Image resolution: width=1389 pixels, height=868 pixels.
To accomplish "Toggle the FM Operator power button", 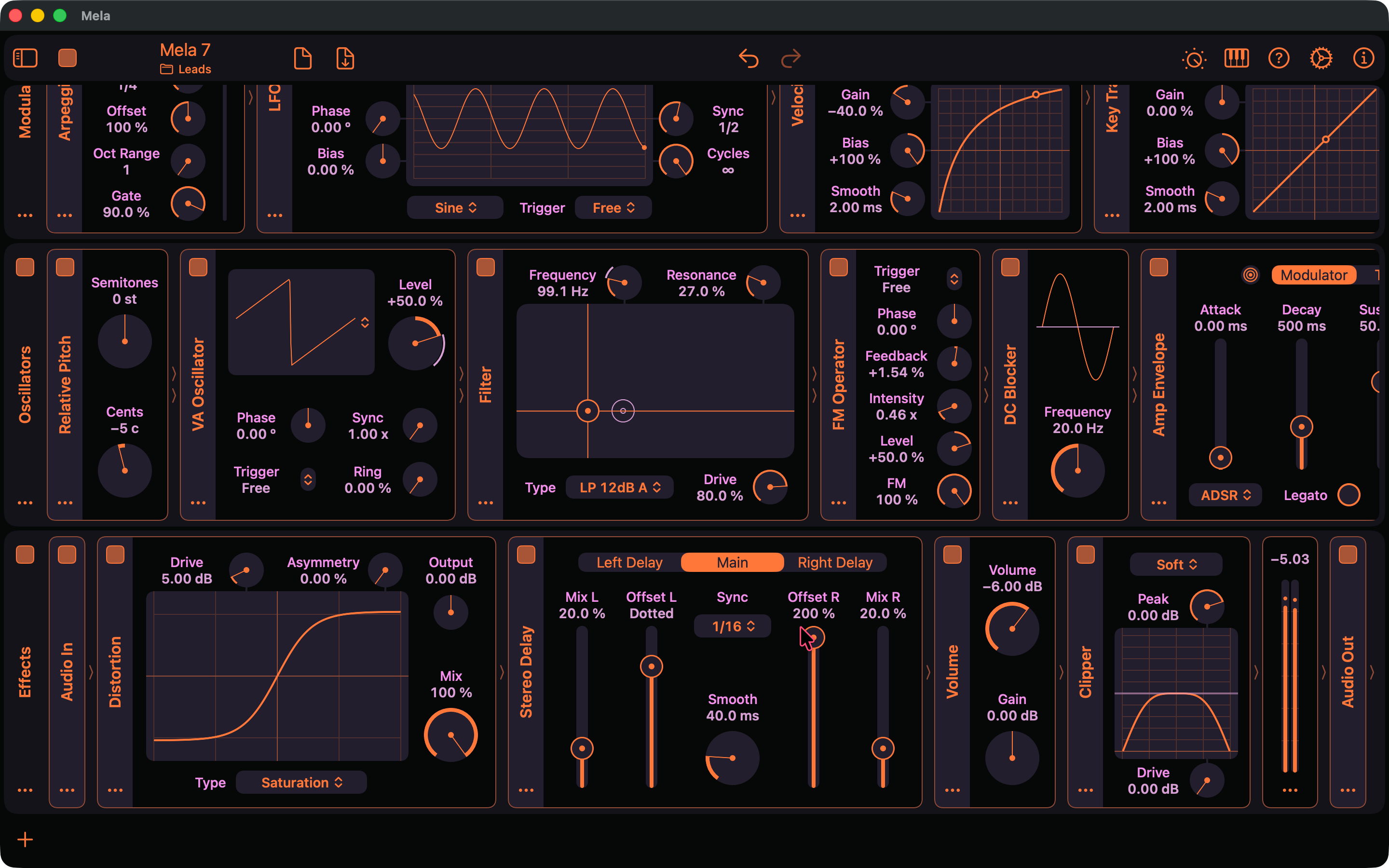I will 839,267.
